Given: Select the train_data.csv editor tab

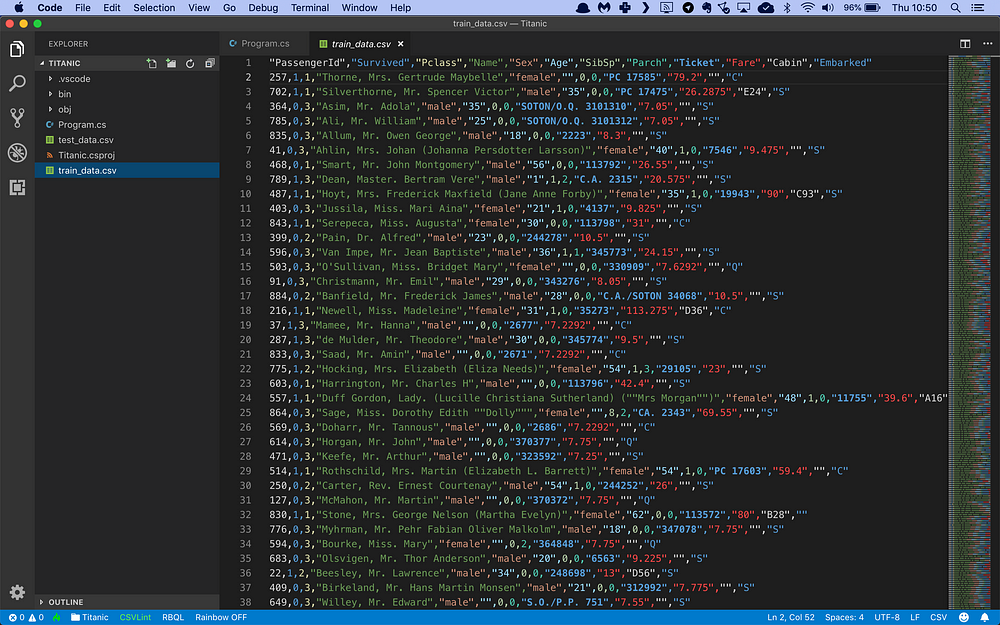Looking at the screenshot, I should coord(361,43).
